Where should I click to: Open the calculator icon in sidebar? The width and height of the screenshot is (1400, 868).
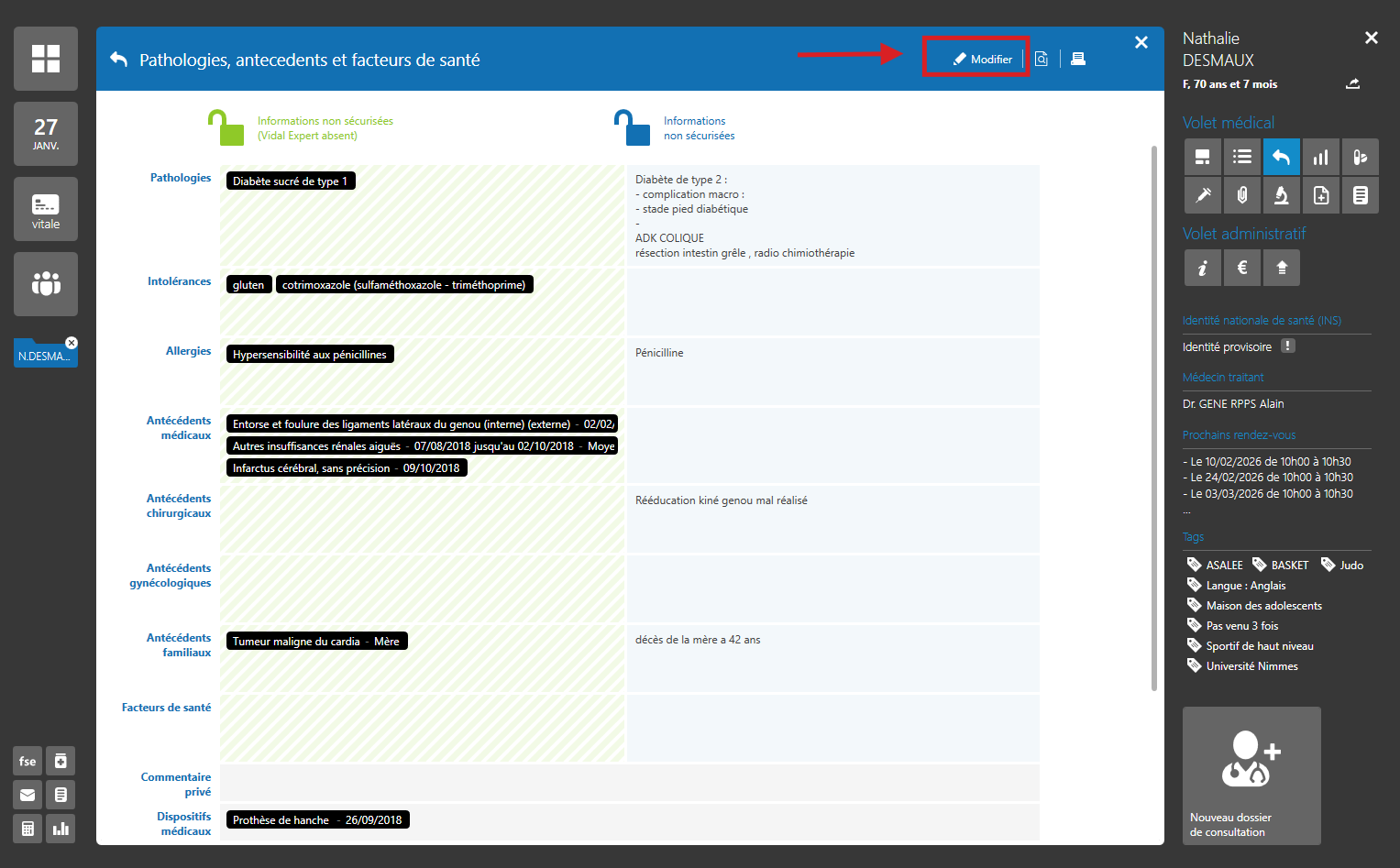pos(28,829)
